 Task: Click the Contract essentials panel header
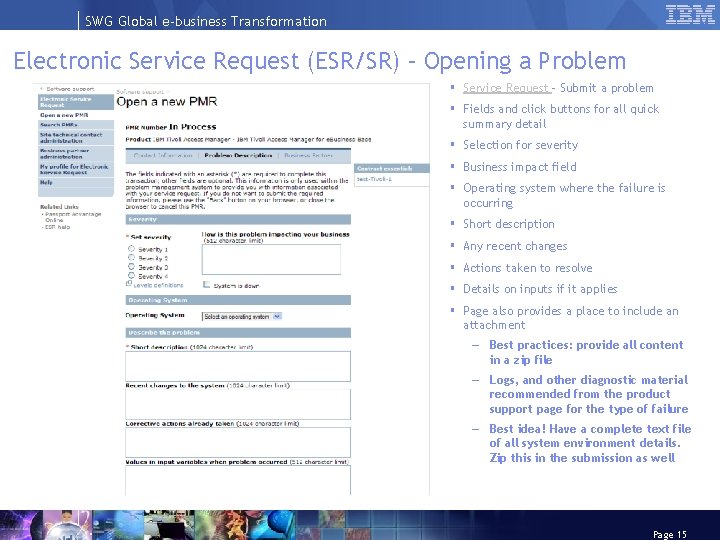click(392, 169)
